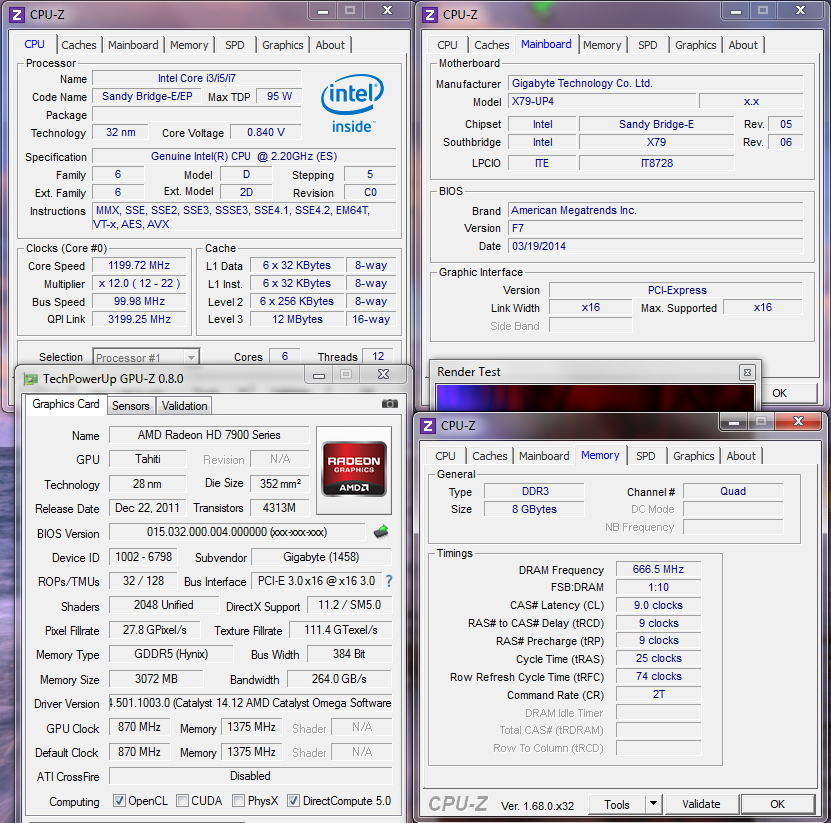Viewport: 831px width, 823px height.
Task: Click the DRAM Frequency value 666.5 MHz
Action: 658,569
